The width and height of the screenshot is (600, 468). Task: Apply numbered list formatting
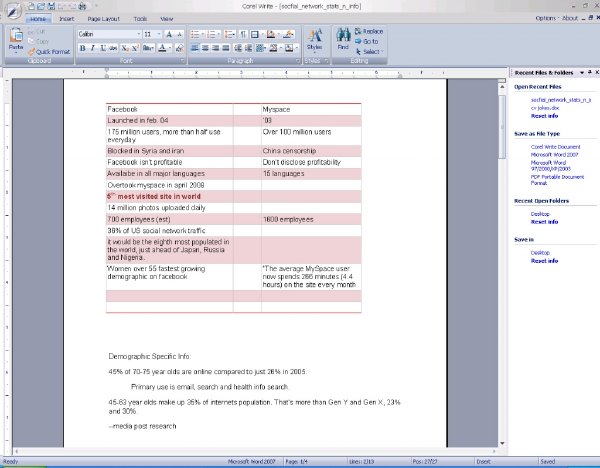[x=213, y=34]
